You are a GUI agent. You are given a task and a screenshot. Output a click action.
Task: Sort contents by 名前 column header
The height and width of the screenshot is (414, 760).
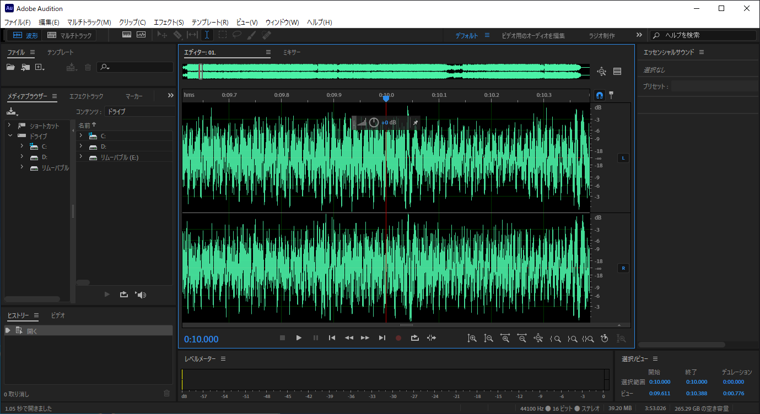pos(87,125)
